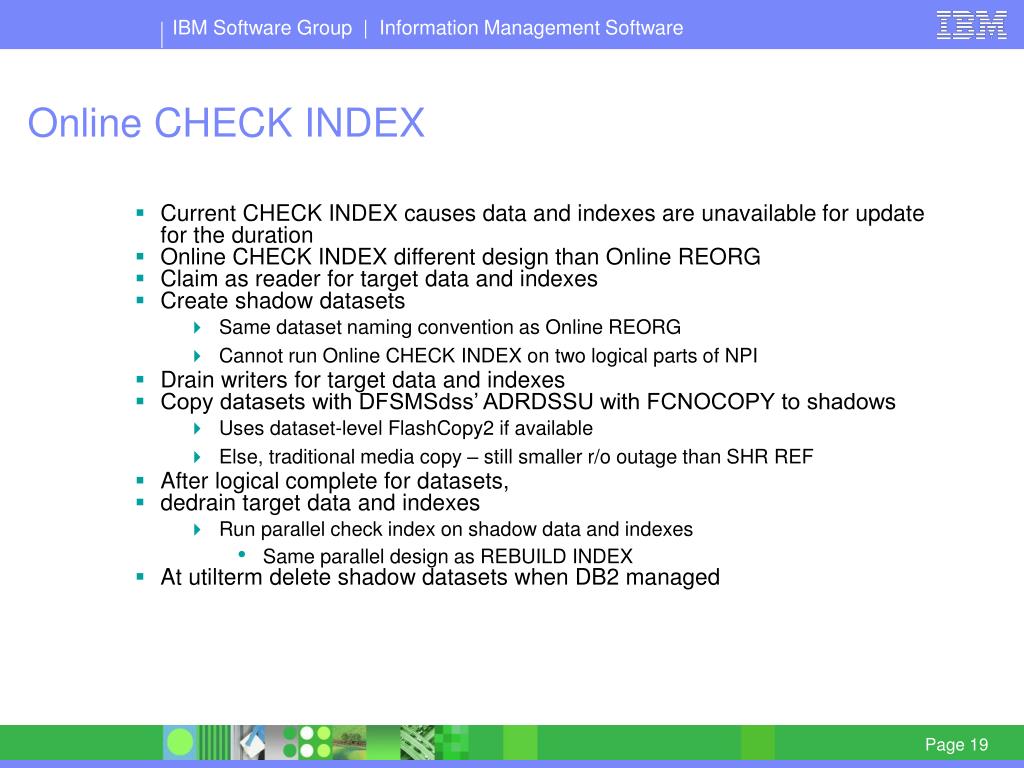Image resolution: width=1024 pixels, height=768 pixels.
Task: Click 'Information Management Software' header text
Action: pyautogui.click(x=531, y=28)
